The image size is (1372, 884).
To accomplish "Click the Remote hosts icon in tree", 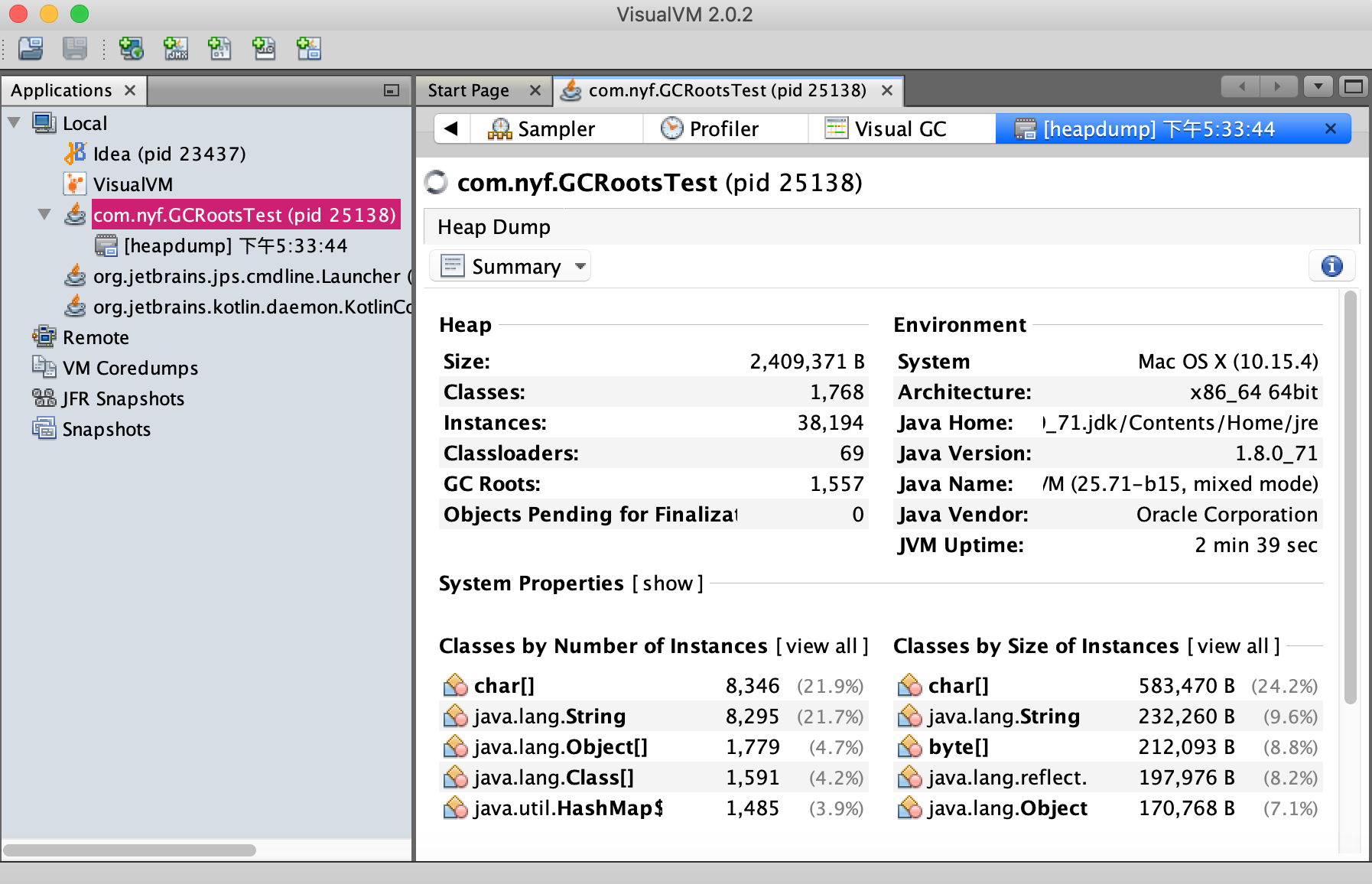I will (44, 336).
